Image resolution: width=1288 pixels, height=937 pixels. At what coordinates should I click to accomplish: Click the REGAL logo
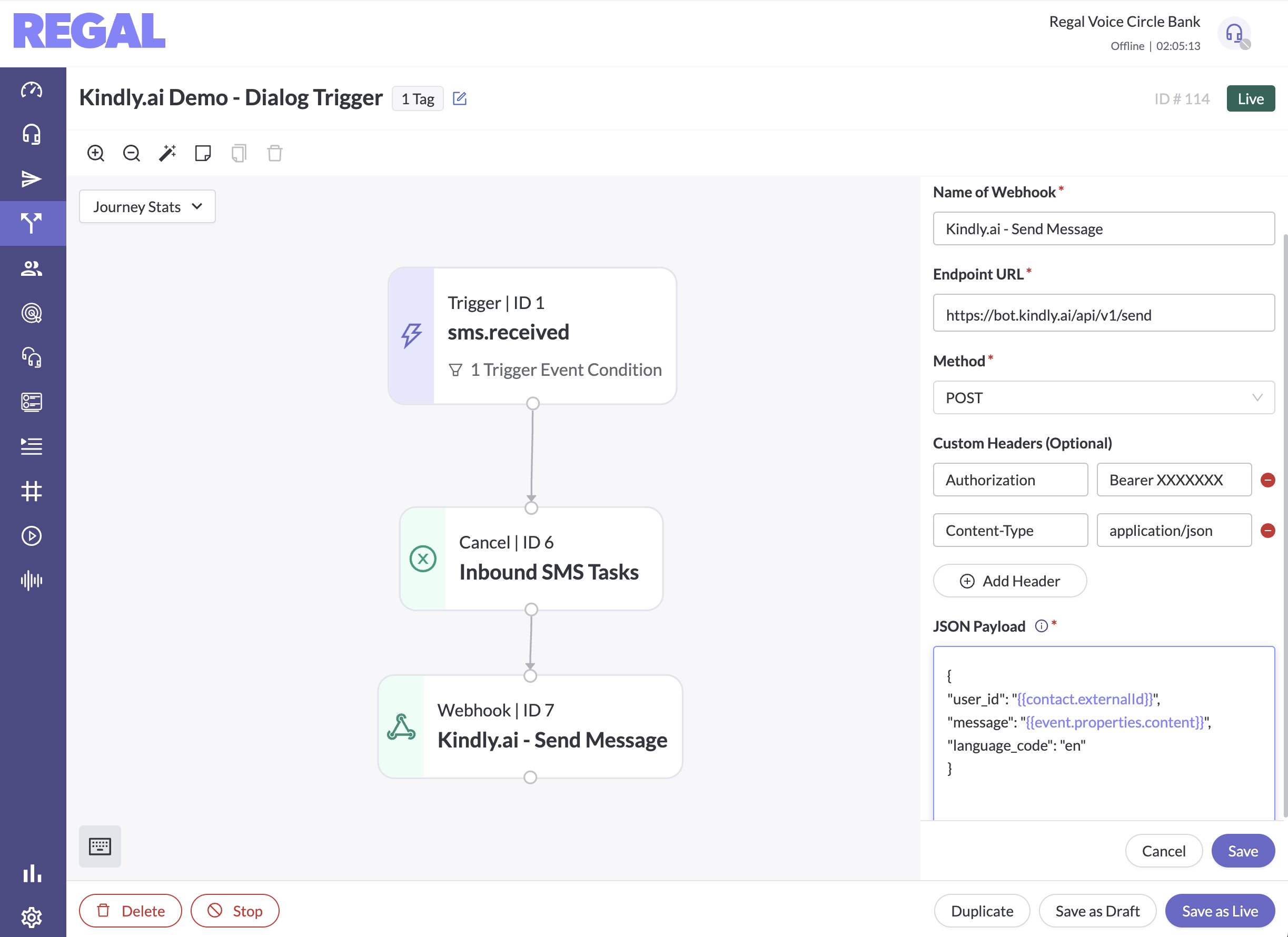click(89, 31)
